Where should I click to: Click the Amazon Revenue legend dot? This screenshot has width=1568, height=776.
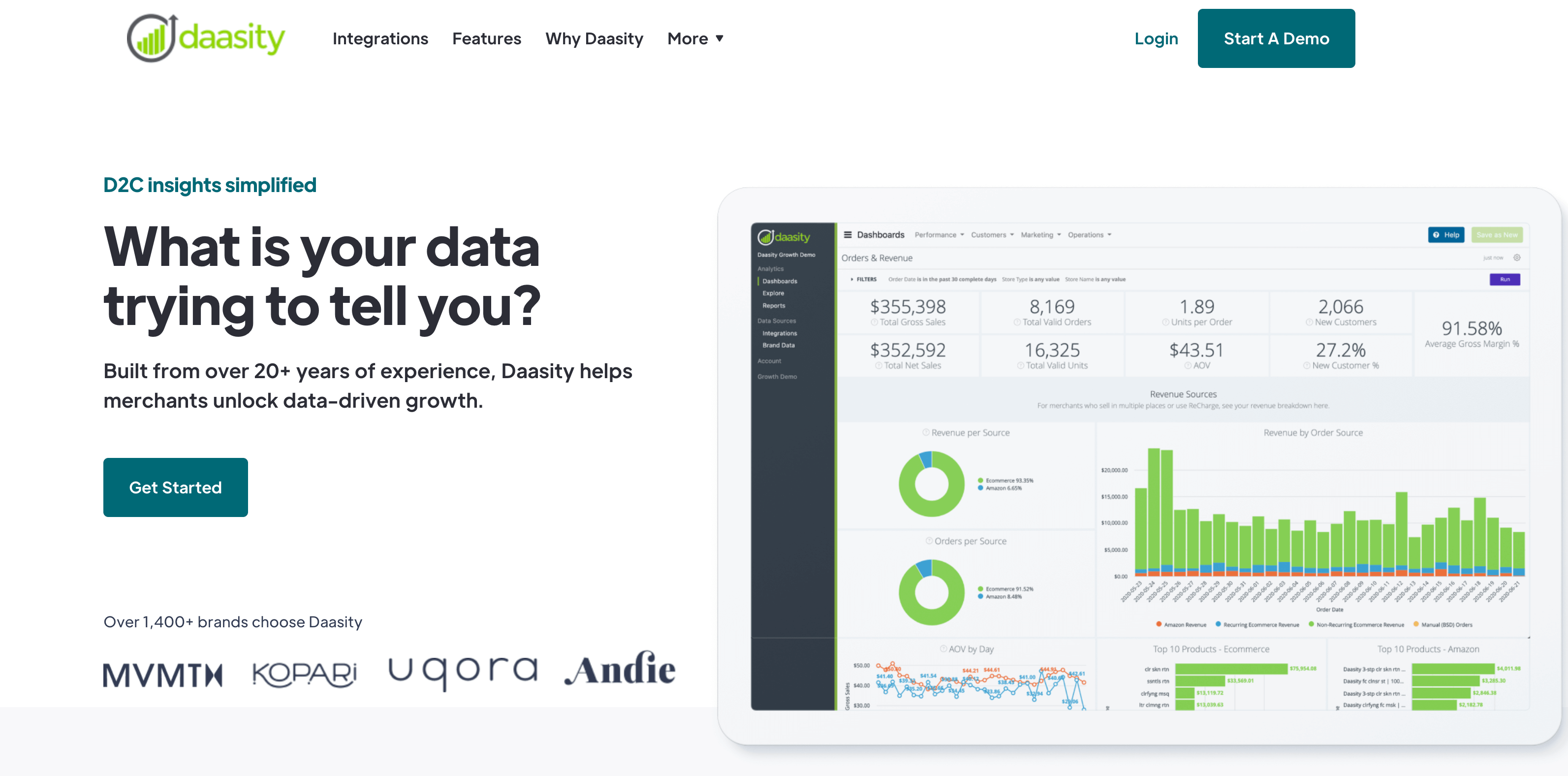(x=1159, y=624)
